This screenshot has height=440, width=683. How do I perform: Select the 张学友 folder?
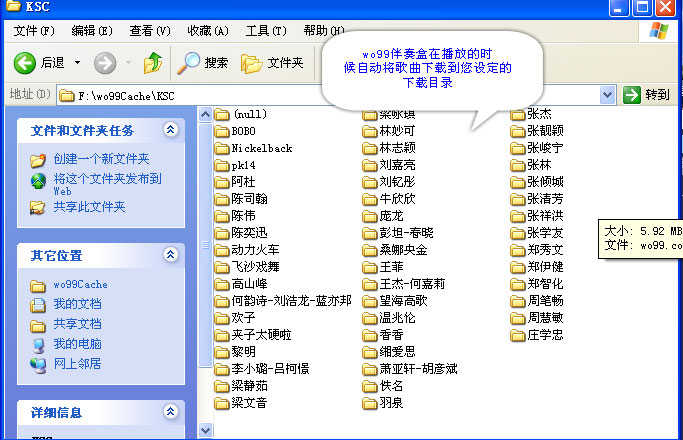pos(537,233)
